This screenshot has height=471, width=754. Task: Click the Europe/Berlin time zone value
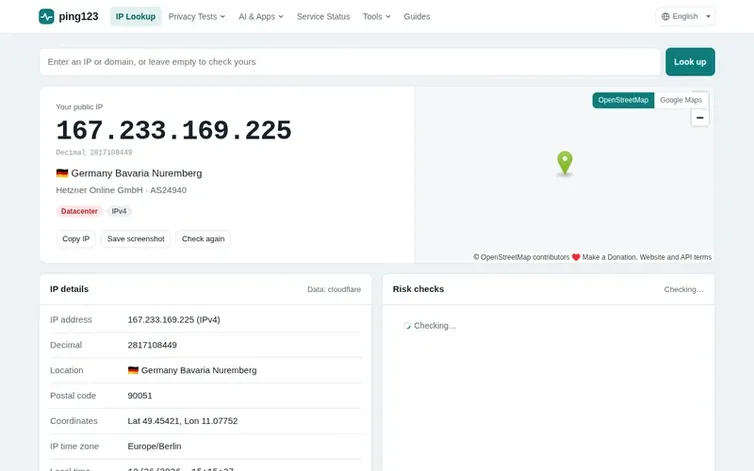point(154,446)
